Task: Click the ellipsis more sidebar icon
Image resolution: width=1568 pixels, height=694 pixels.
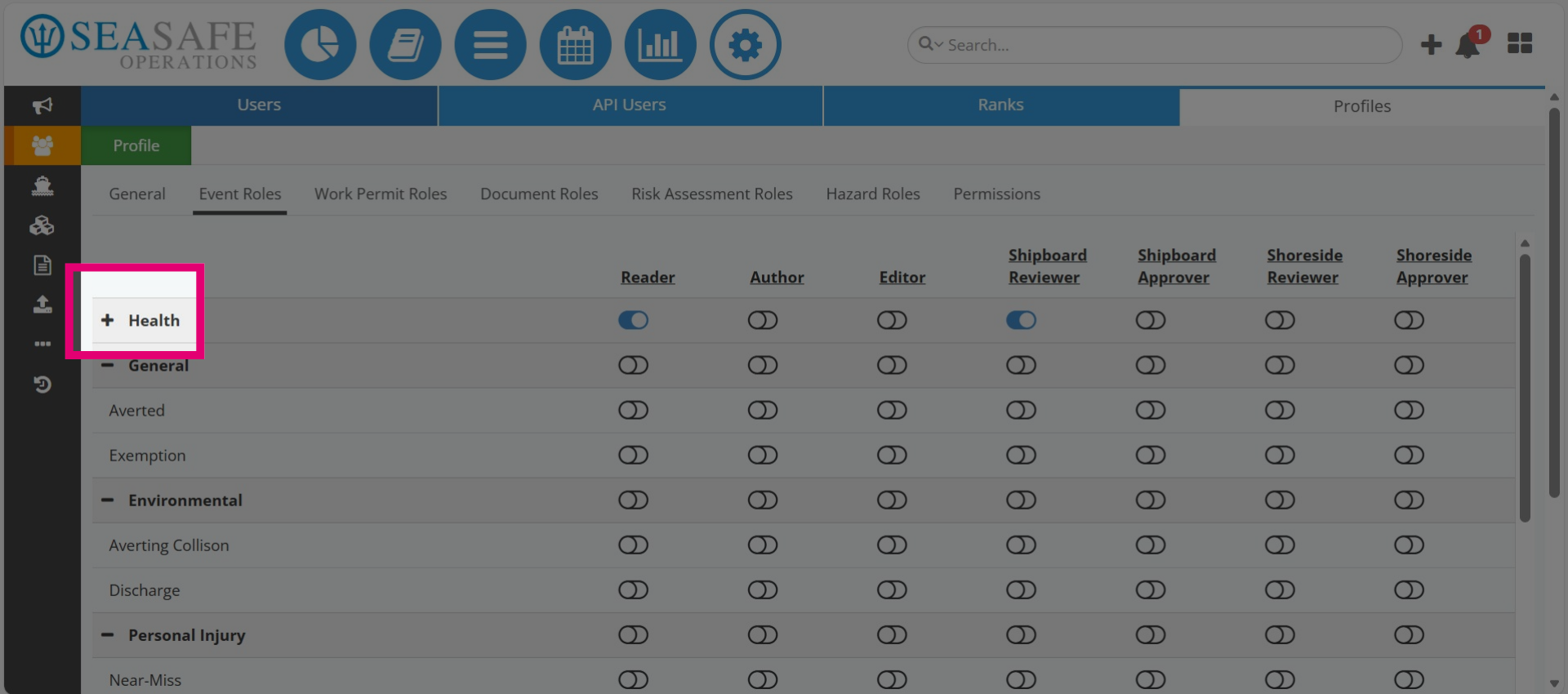Action: (x=42, y=344)
